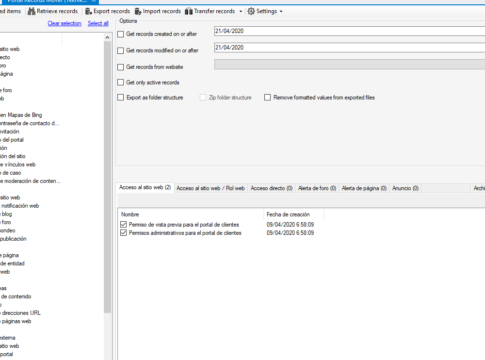
Task: Click the modified on or after date field
Action: point(349,48)
